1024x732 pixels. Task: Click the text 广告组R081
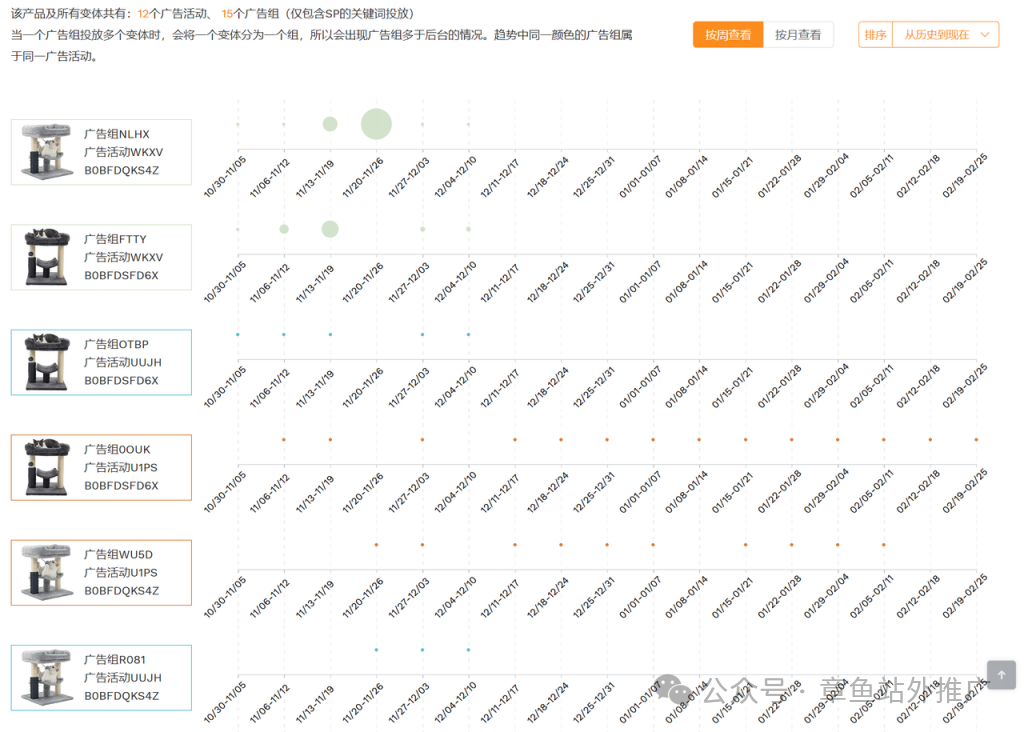point(115,660)
